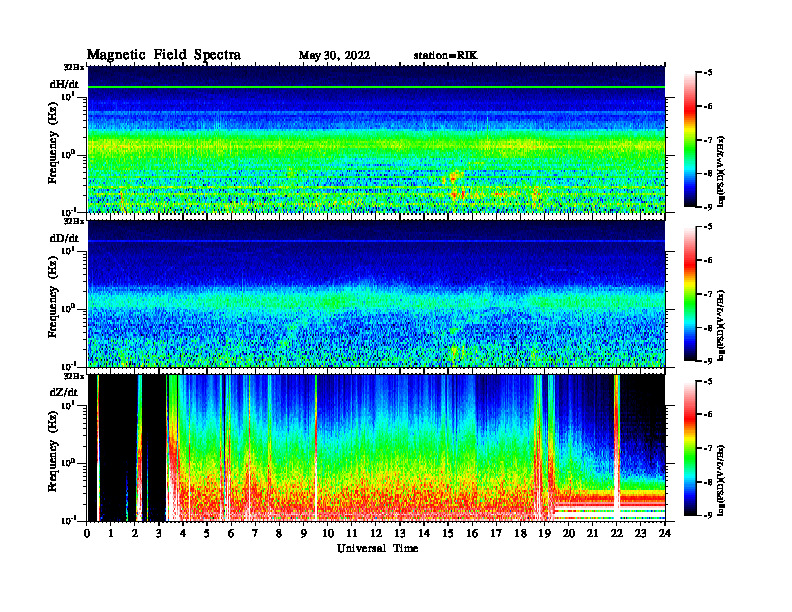Click the "32Hz" label of dD/dt panel
Screen dimensions: 792x612
tap(73, 221)
